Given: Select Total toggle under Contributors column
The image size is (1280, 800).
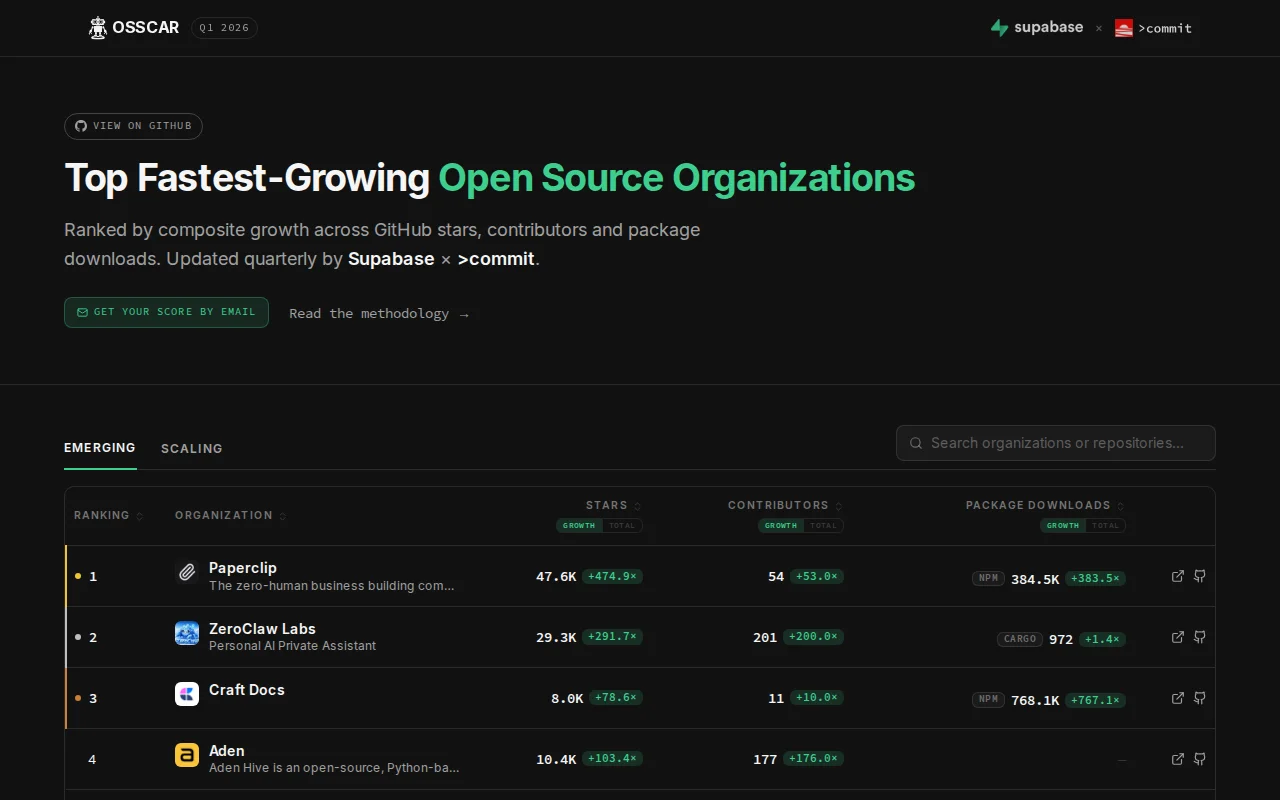Looking at the screenshot, I should 823,525.
